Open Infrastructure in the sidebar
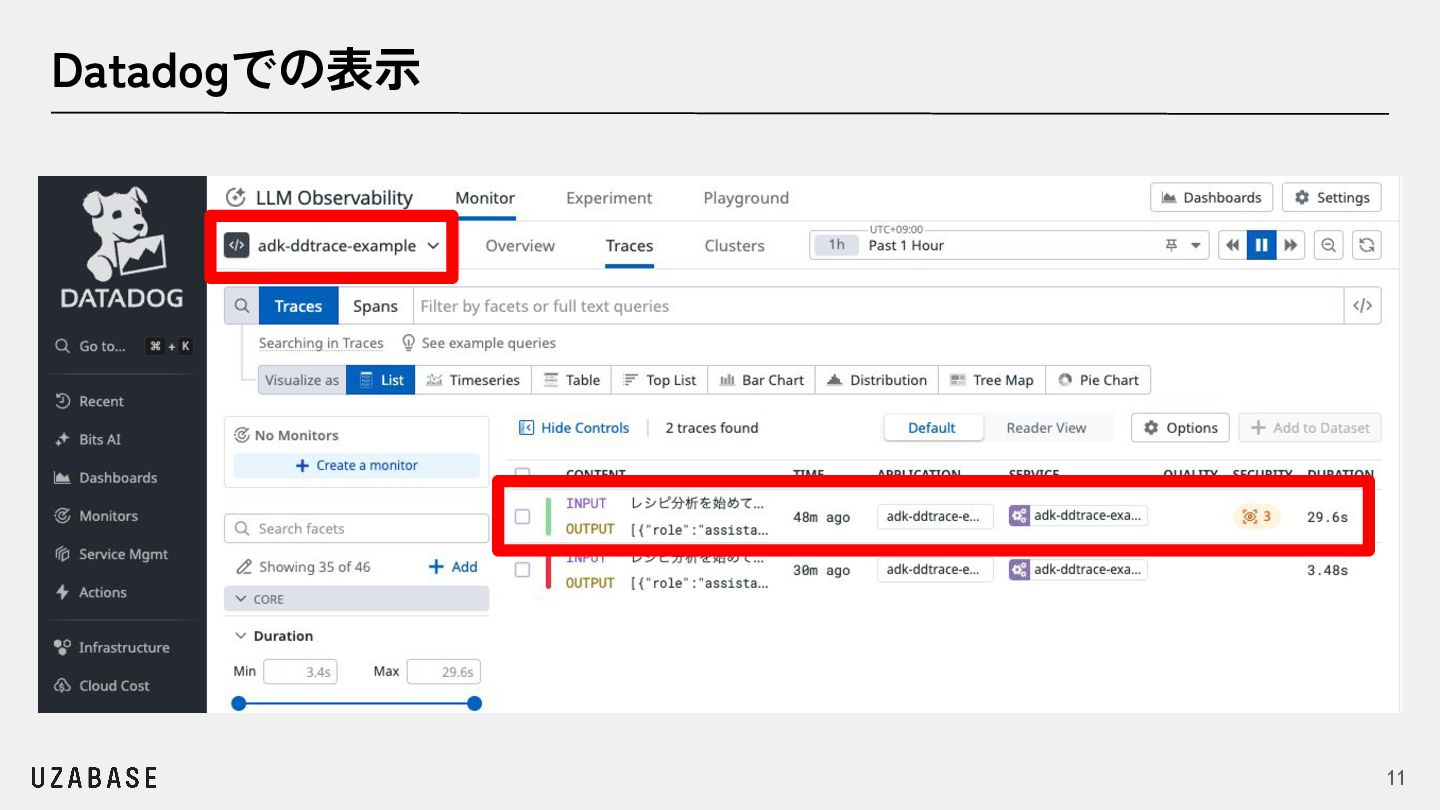1440x810 pixels. tap(112, 647)
